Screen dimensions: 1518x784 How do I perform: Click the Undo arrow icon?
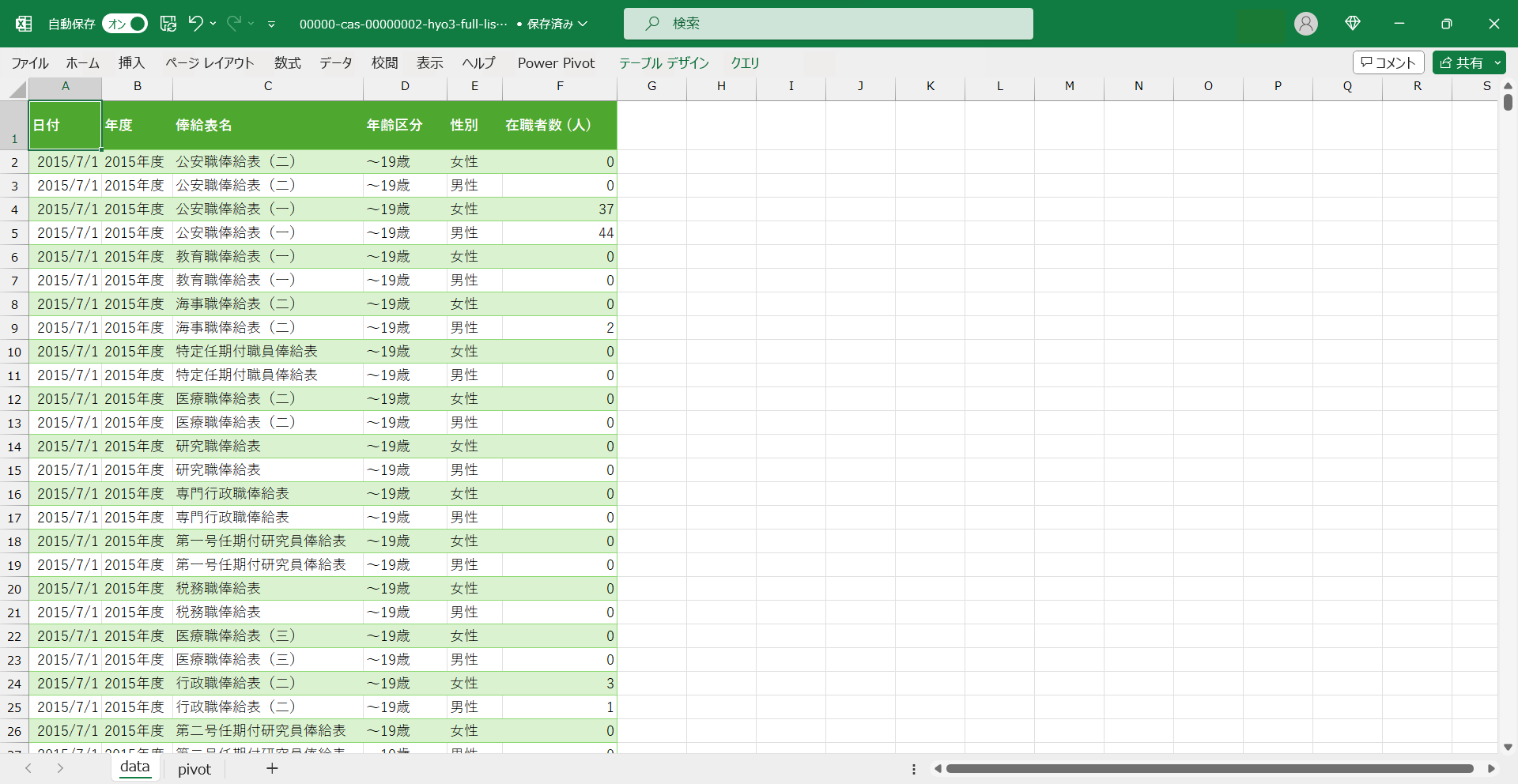point(195,24)
